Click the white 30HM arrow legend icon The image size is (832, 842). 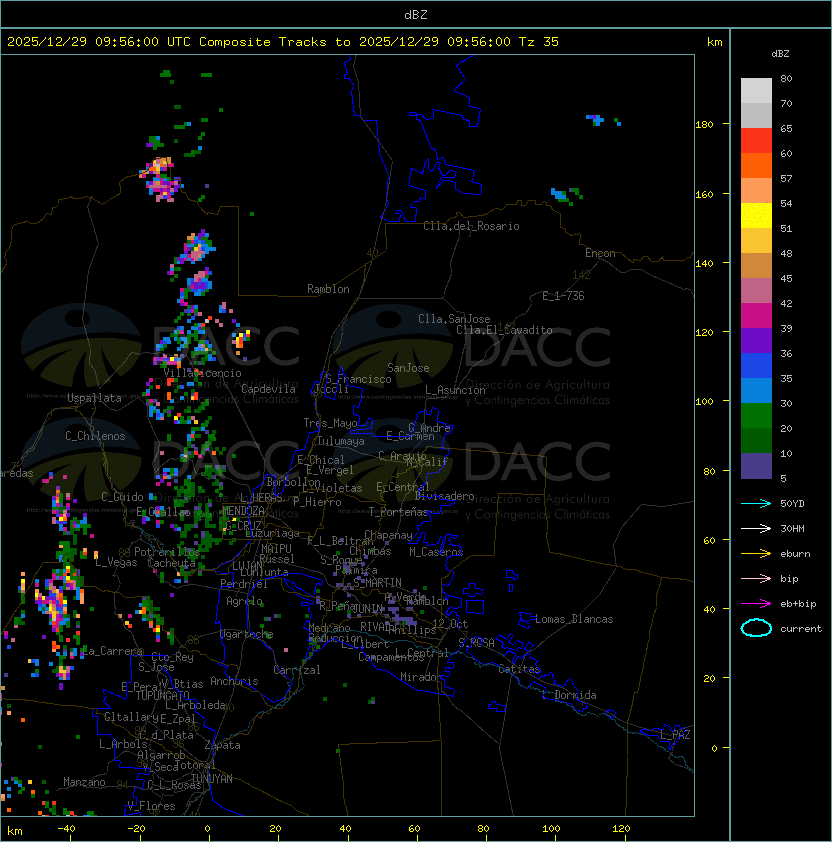[756, 528]
